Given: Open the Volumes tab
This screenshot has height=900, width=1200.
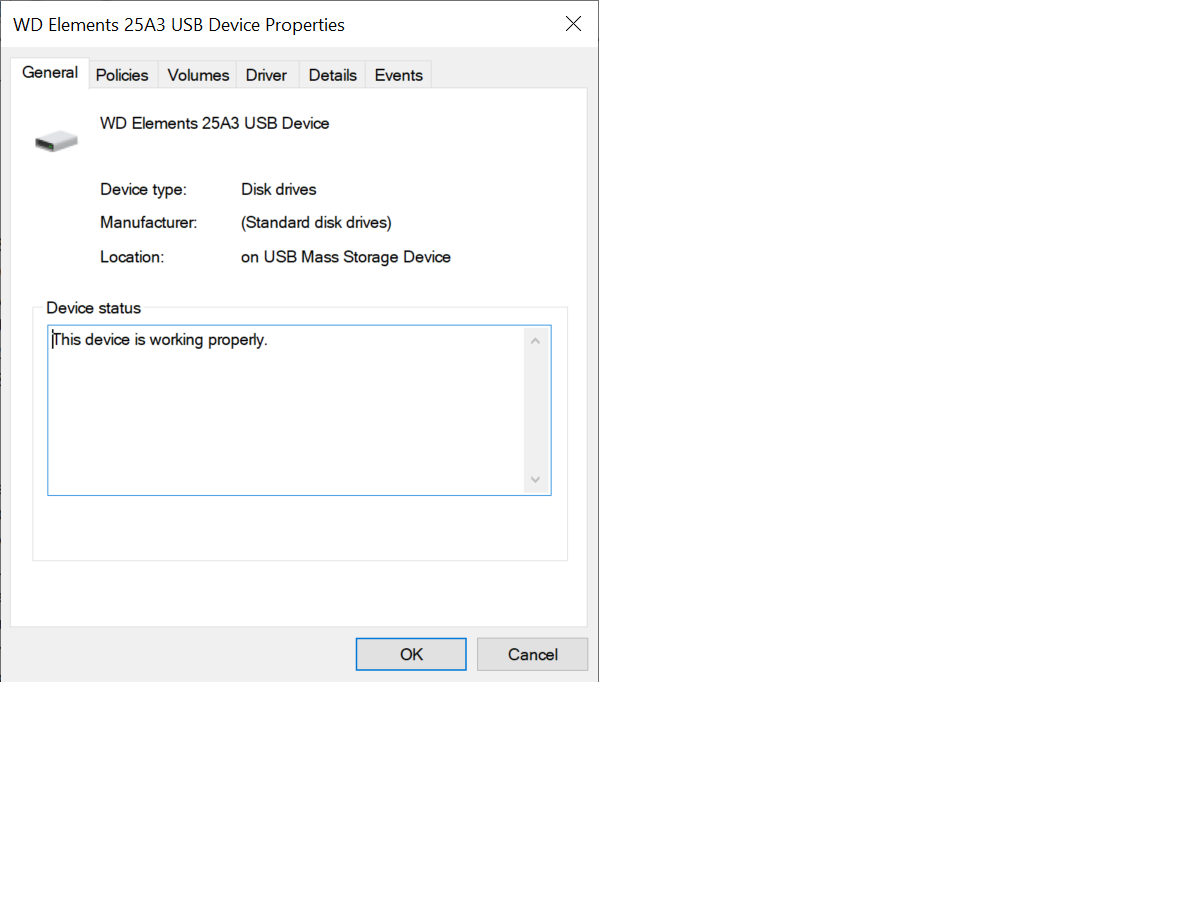Looking at the screenshot, I should click(x=198, y=75).
